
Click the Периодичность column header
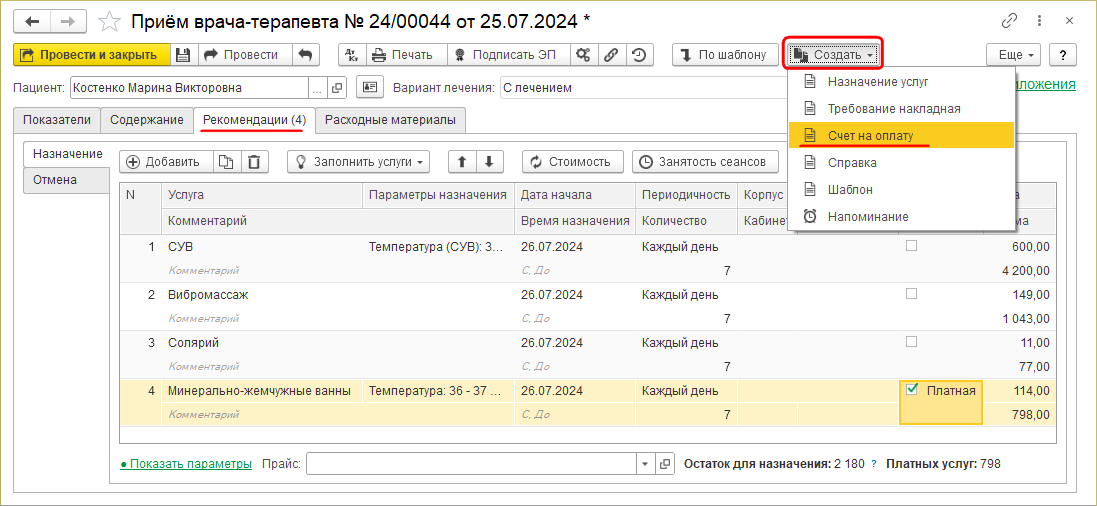pos(687,195)
